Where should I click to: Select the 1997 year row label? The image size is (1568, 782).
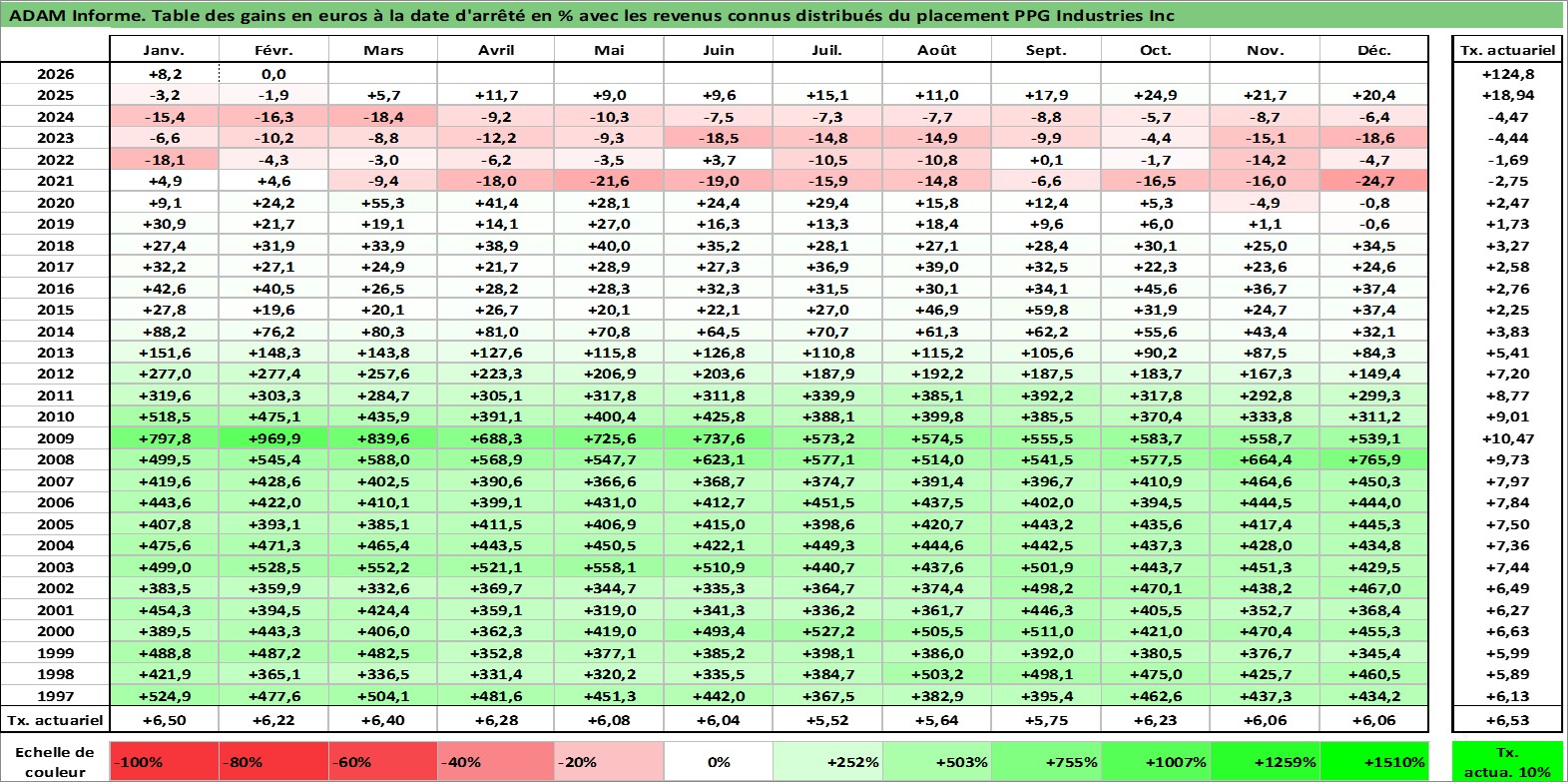point(55,696)
